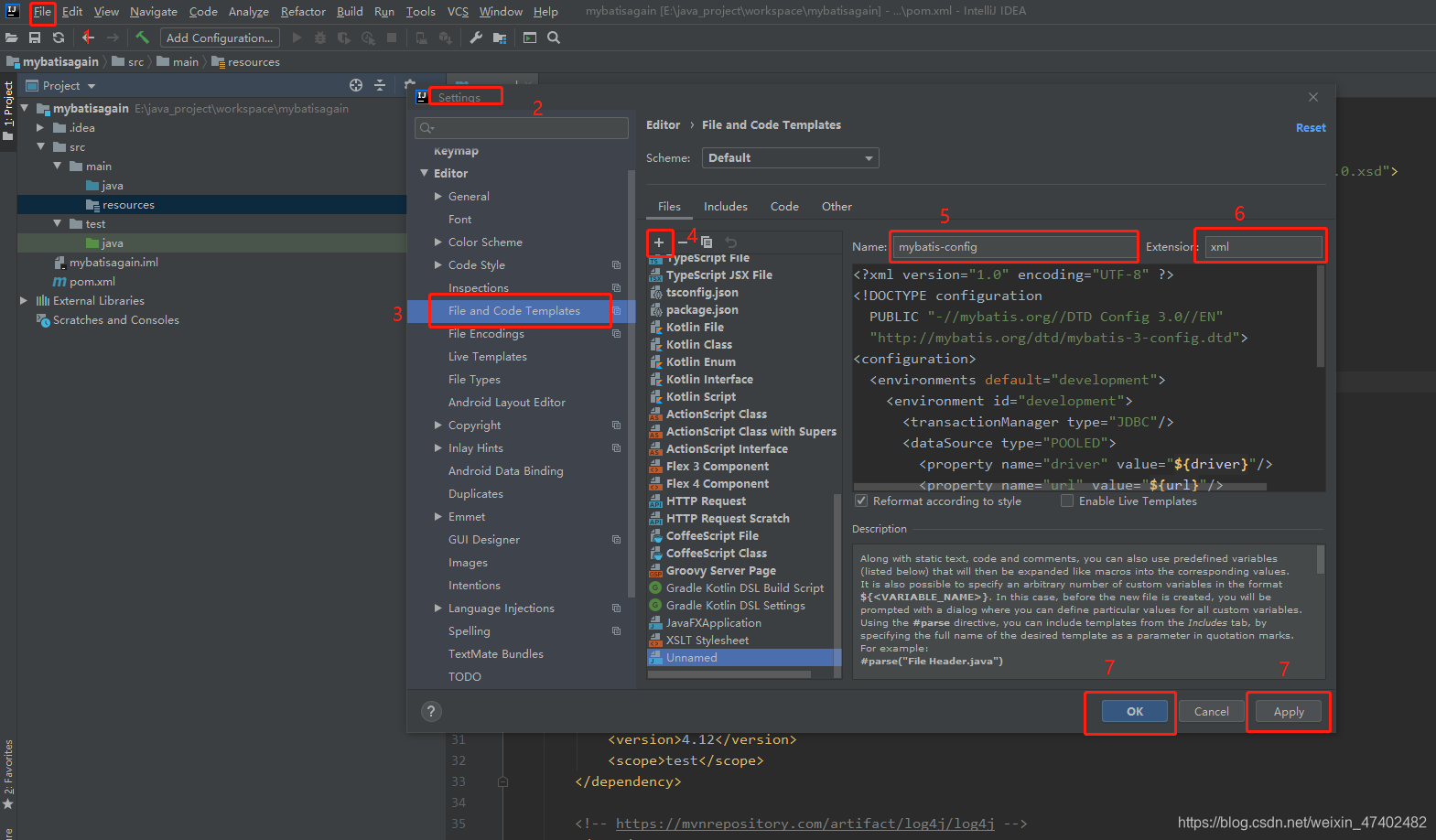1436x840 pixels.
Task: Click the template Name input field
Action: tap(1013, 246)
